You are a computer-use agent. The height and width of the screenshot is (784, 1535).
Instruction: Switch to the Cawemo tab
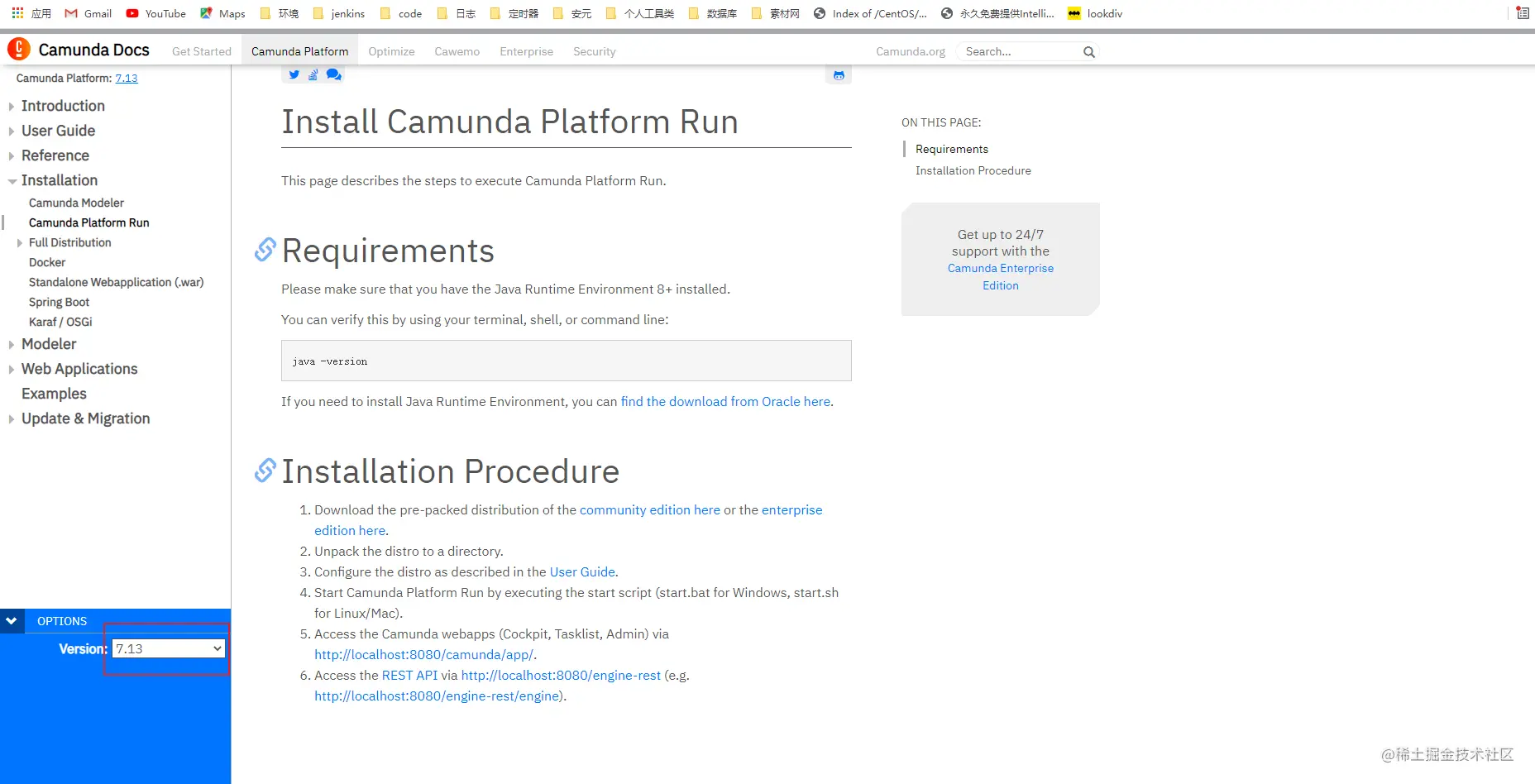tap(457, 51)
